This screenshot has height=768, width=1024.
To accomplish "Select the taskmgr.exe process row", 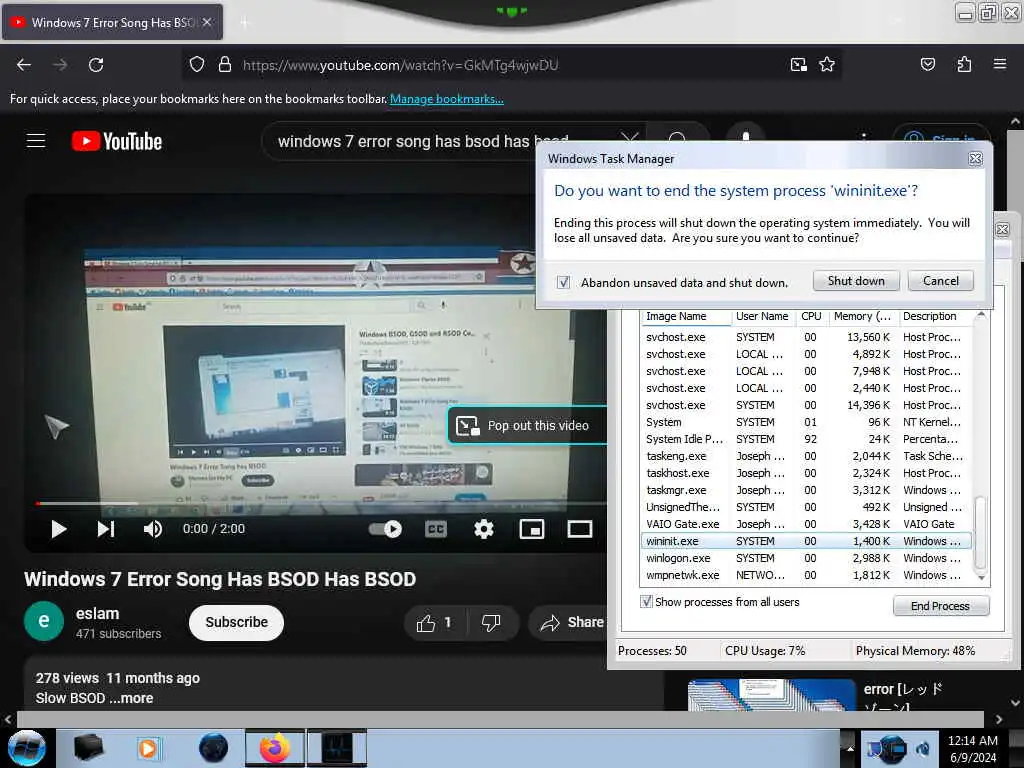I will pyautogui.click(x=806, y=490).
